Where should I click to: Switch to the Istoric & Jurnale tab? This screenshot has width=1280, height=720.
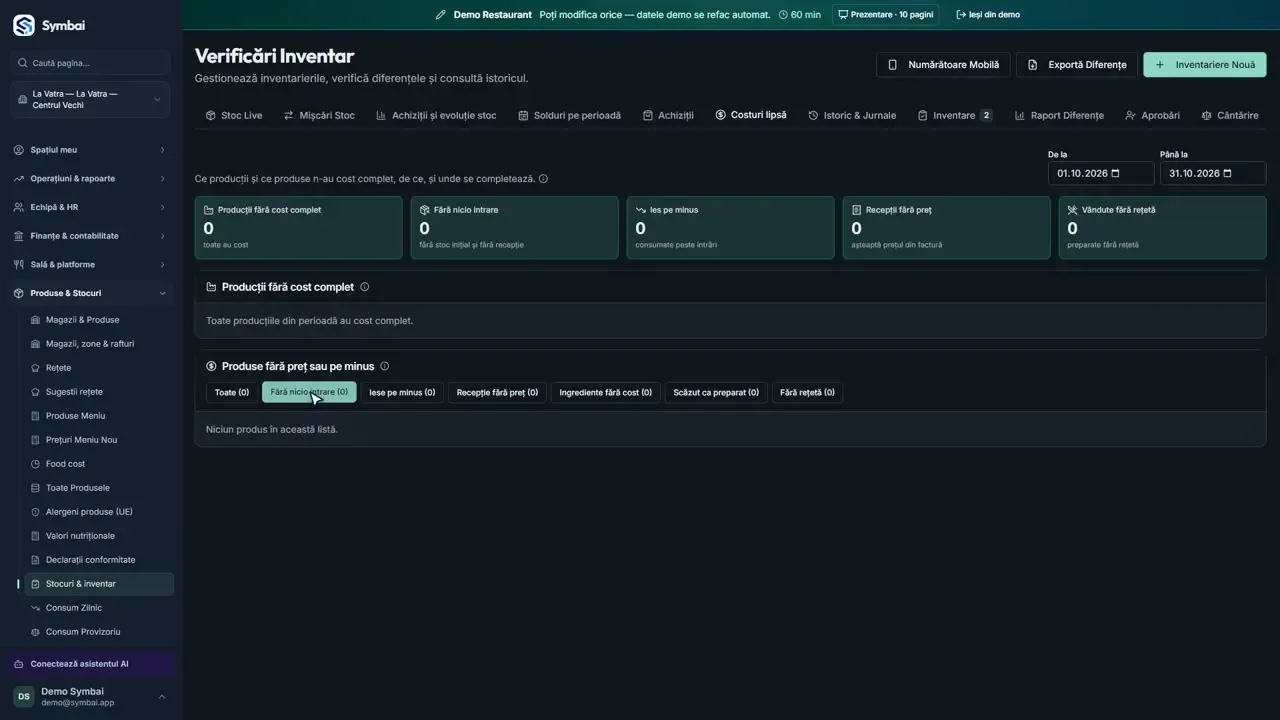[852, 116]
